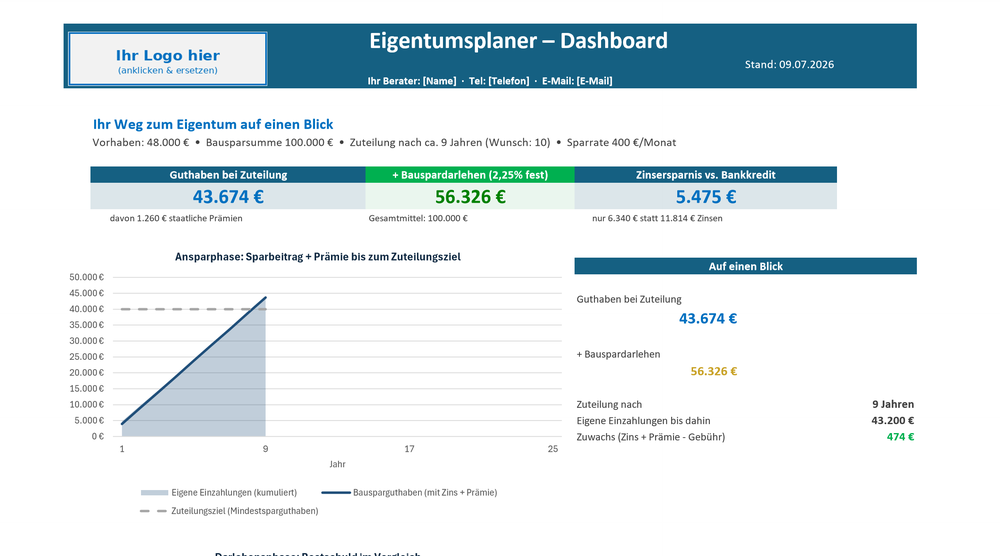Select the heading 'Ihr Weg zum Eigentum auf einen Blick'
This screenshot has height=556, width=1000.
pos(213,124)
